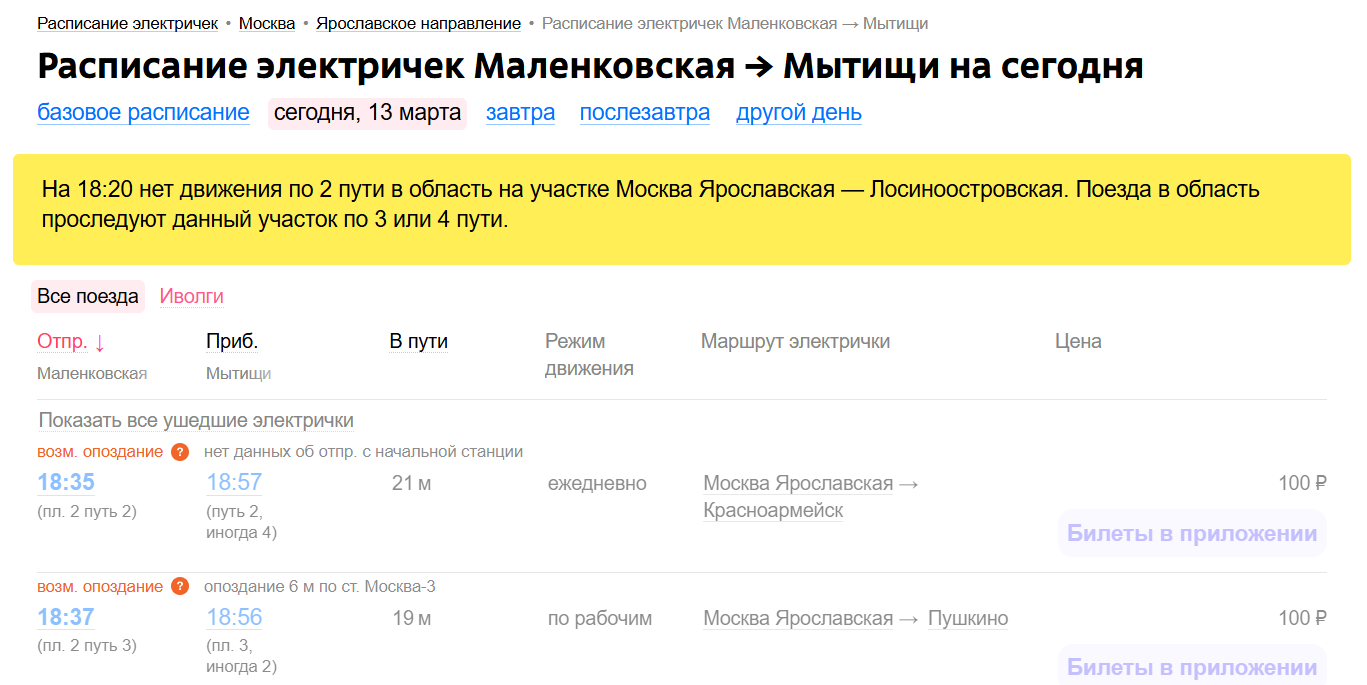This screenshot has height=685, width=1367.
Task: Show schedule for послезавтра
Action: click(x=645, y=113)
